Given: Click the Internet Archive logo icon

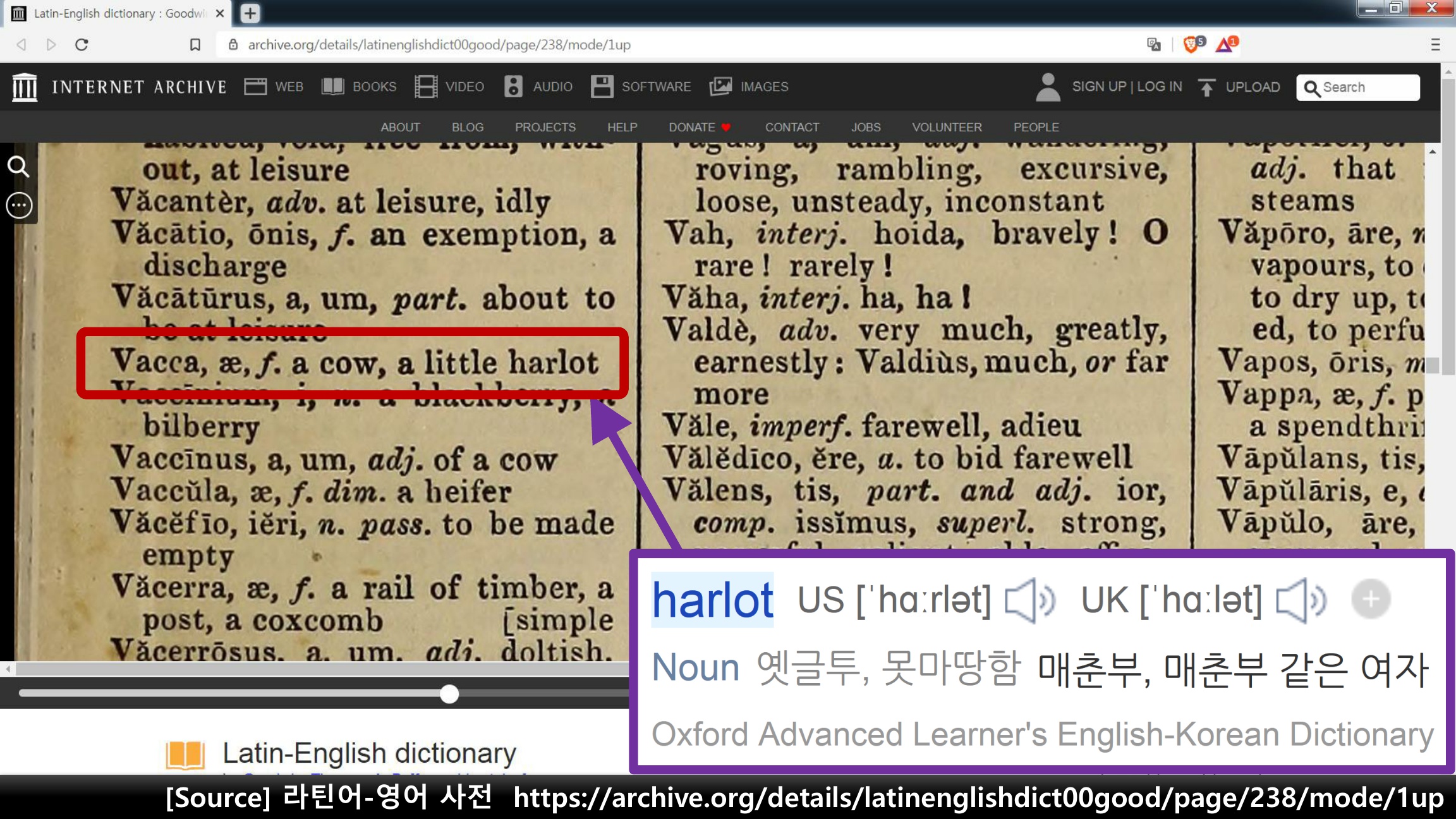Looking at the screenshot, I should tap(25, 87).
